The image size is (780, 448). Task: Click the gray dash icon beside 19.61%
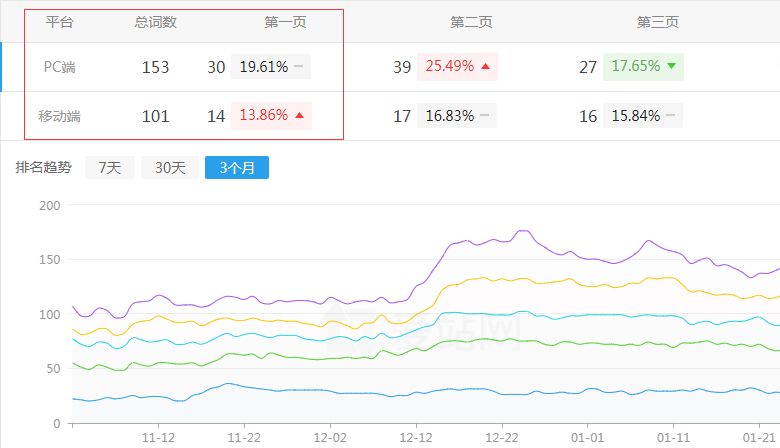[x=299, y=67]
